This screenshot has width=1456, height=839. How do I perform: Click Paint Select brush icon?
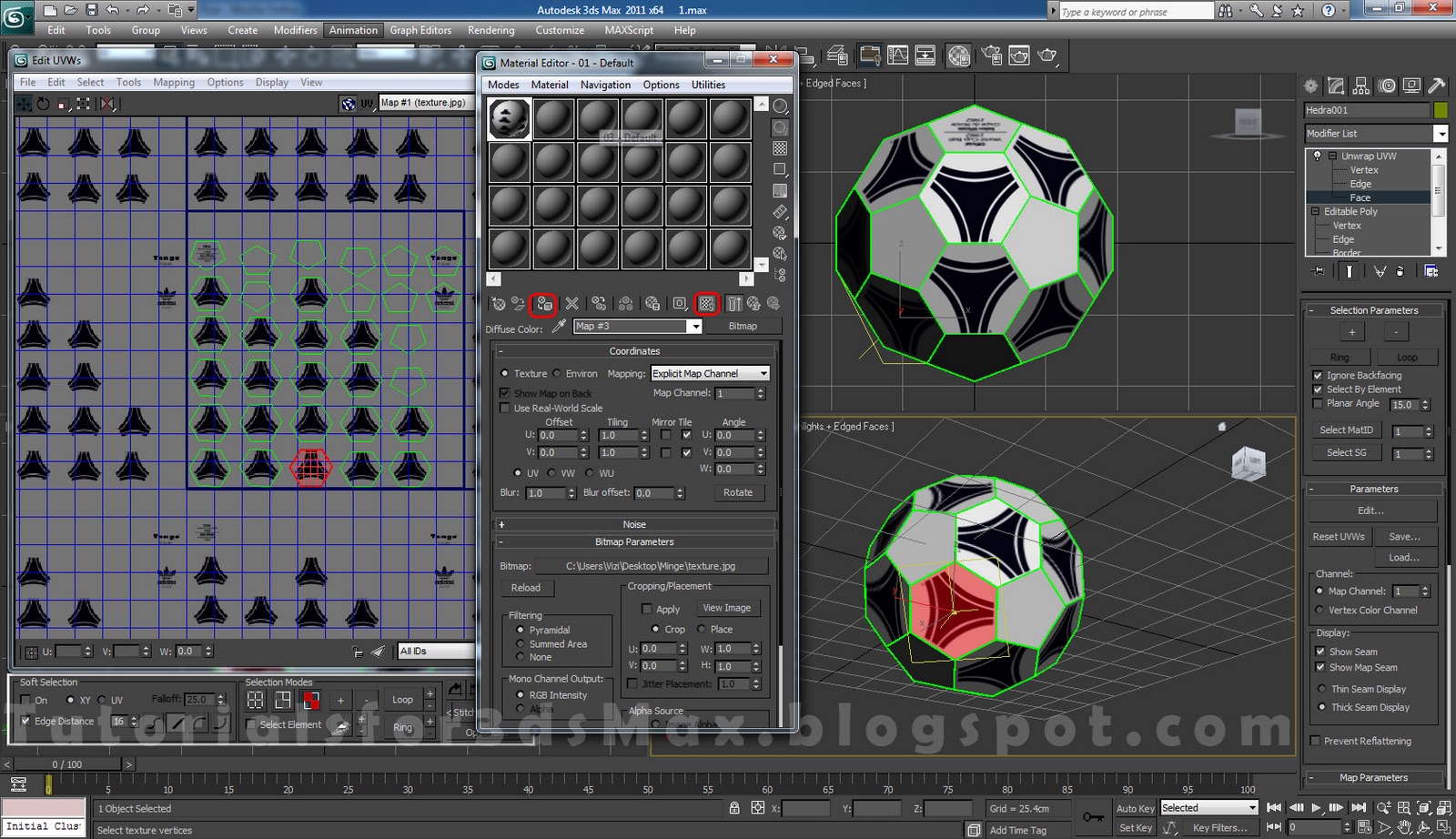(339, 725)
